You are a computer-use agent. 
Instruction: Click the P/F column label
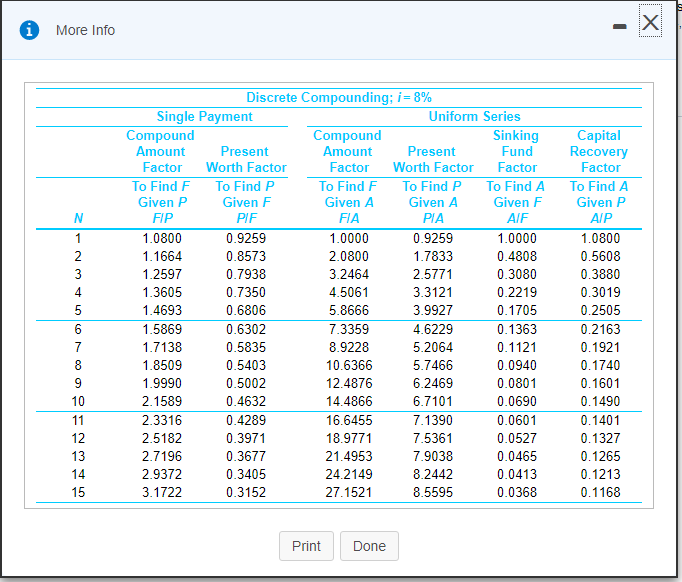tap(247, 218)
